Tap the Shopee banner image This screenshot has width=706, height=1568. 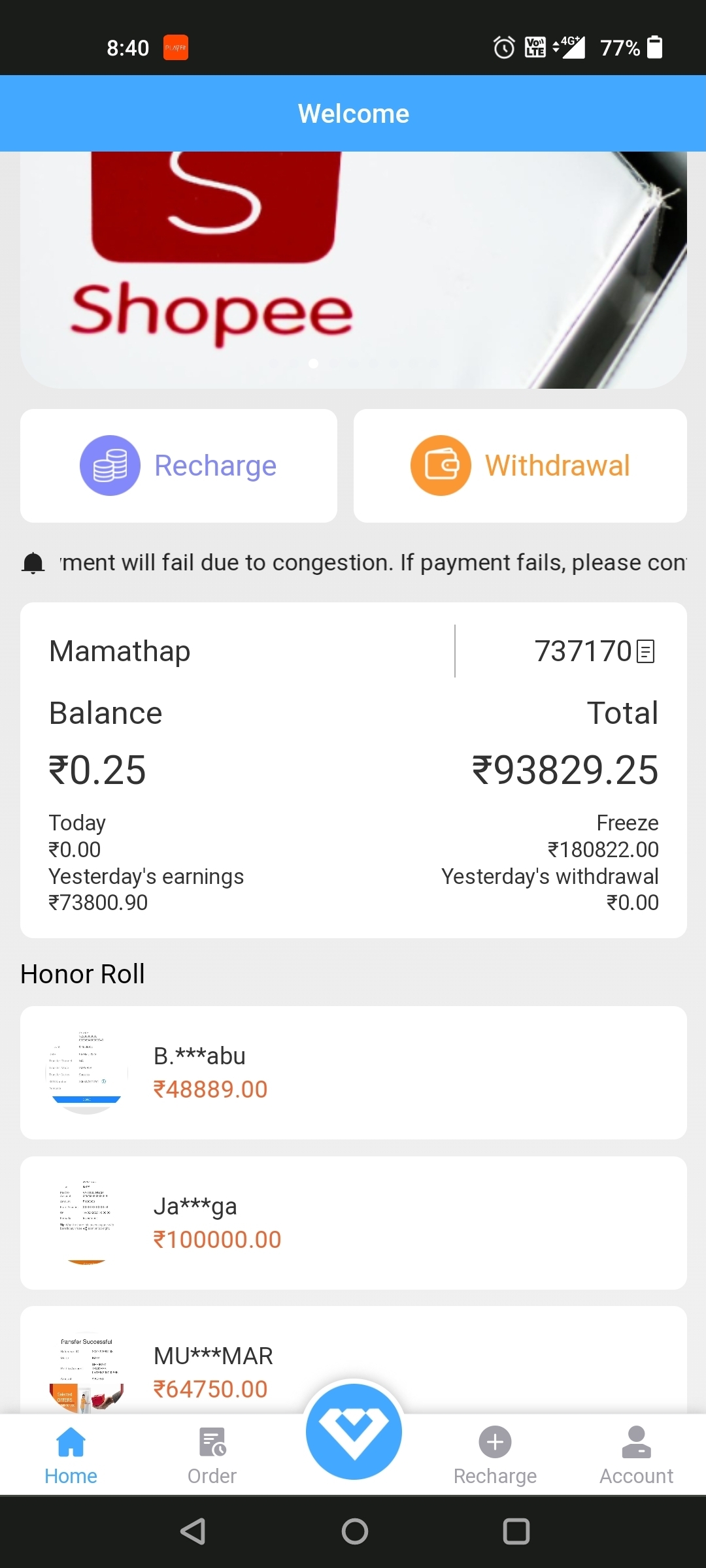pyautogui.click(x=353, y=268)
